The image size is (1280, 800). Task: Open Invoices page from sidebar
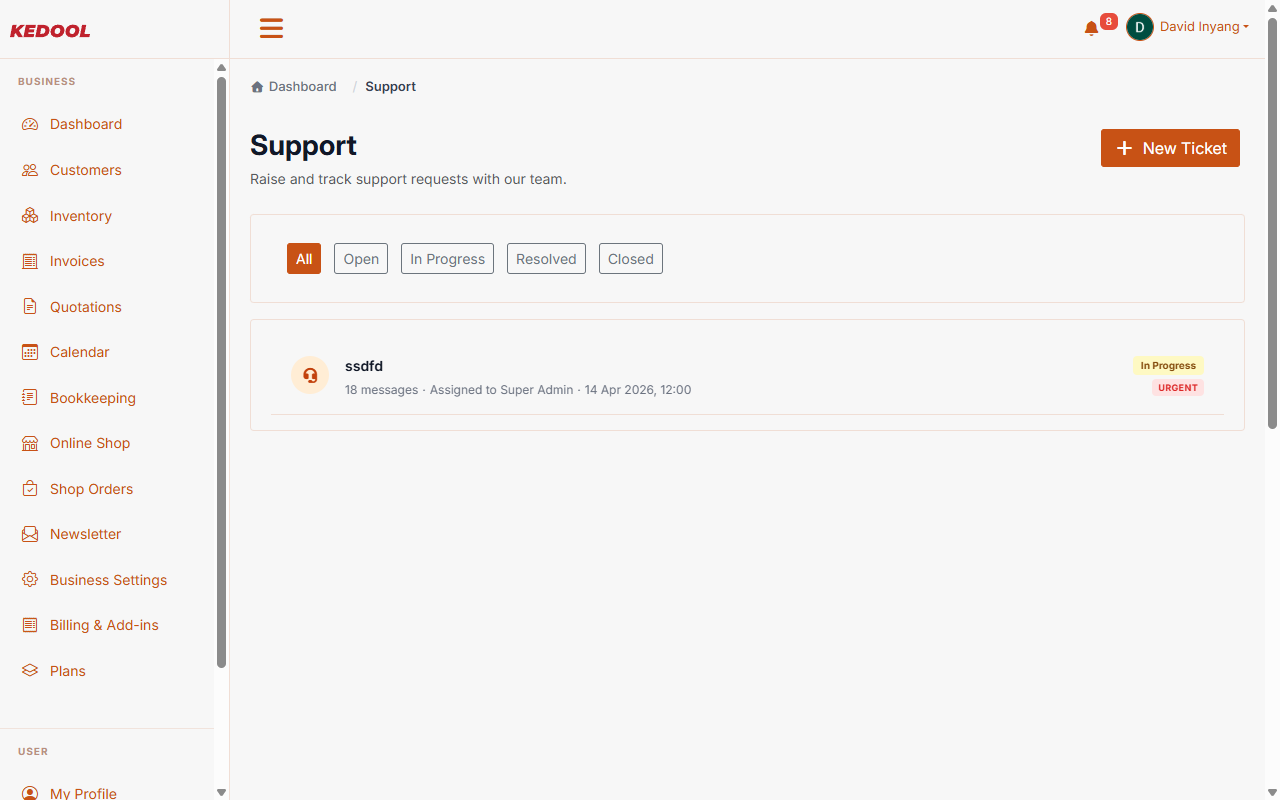pyautogui.click(x=77, y=261)
